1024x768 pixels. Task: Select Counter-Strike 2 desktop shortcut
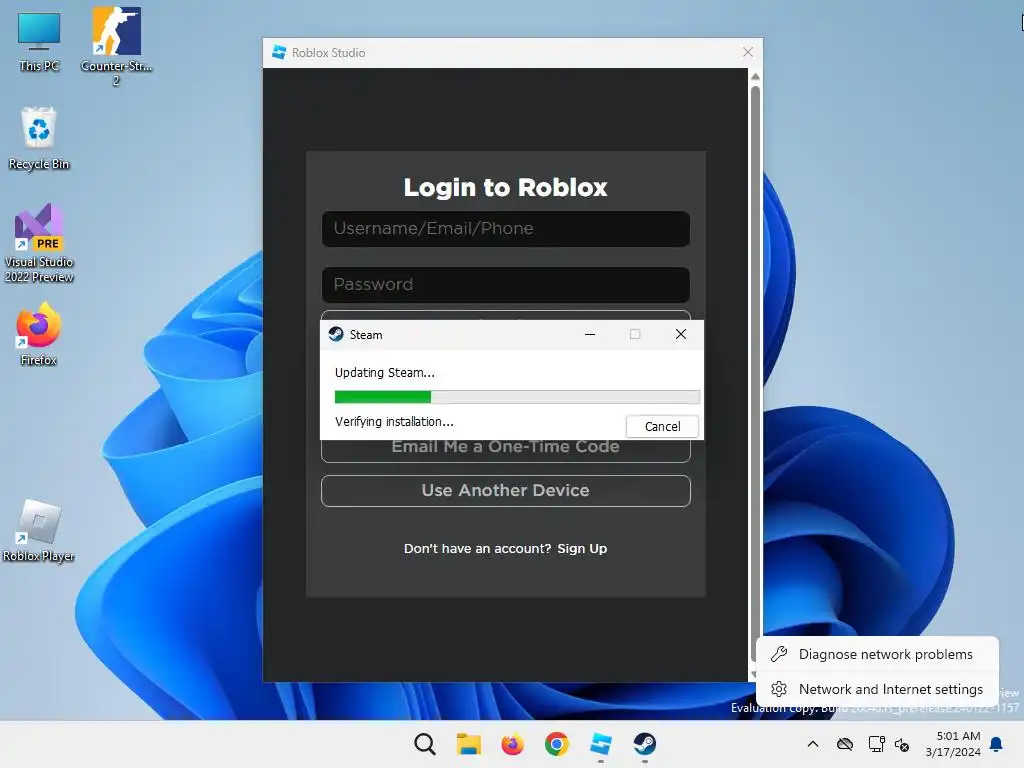pos(116,46)
